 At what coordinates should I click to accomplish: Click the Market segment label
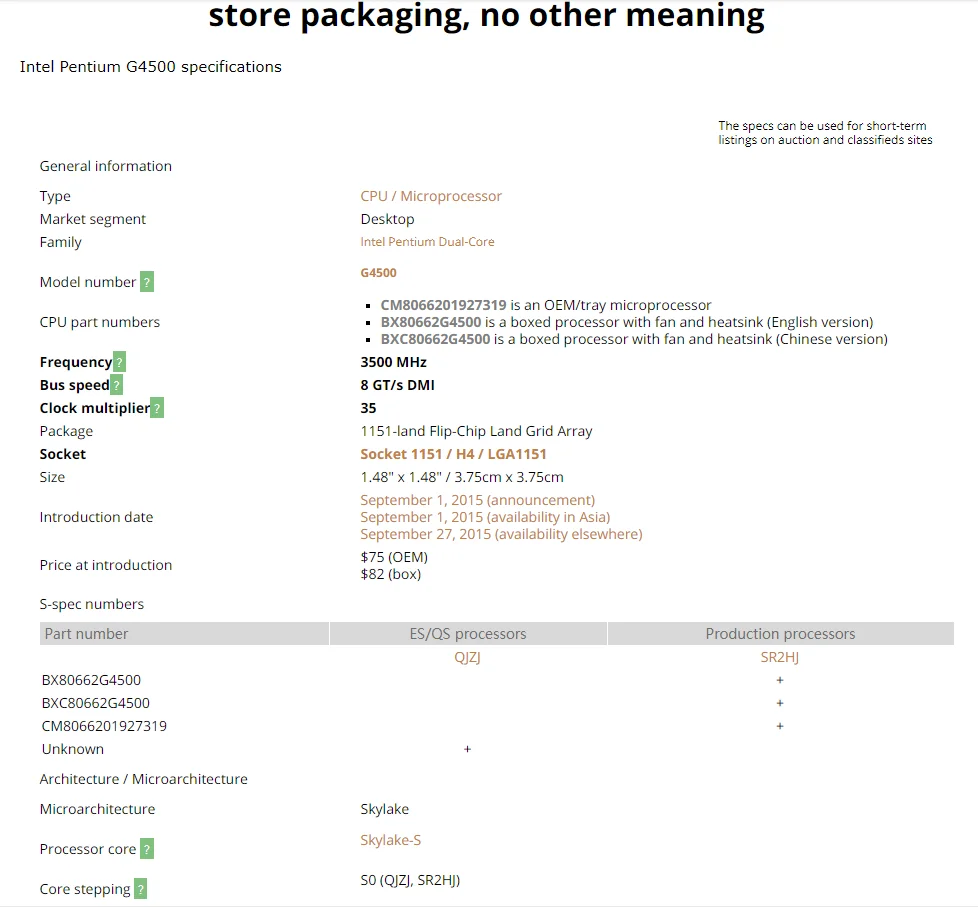tap(92, 219)
